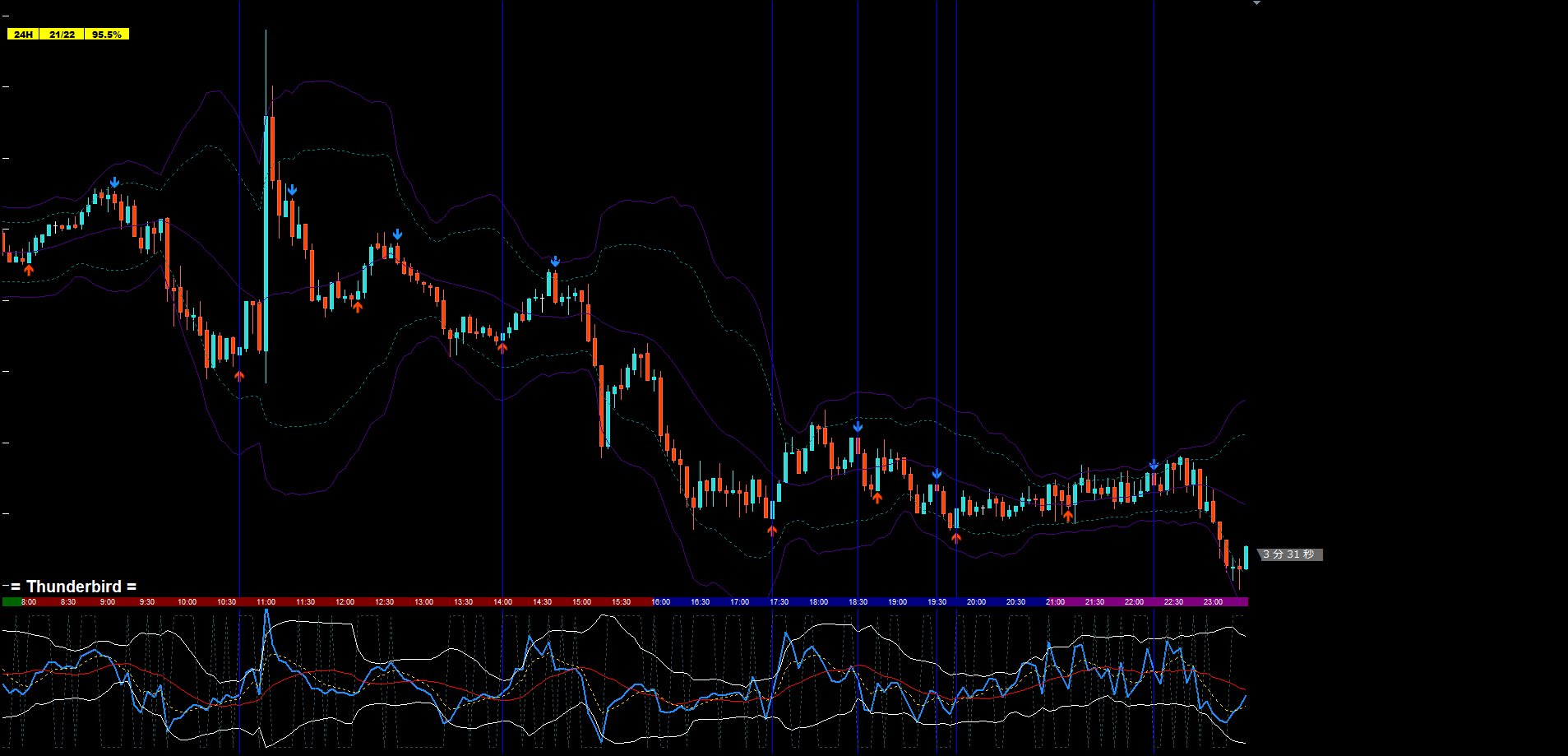Click the 21:30 time label

pyautogui.click(x=1094, y=602)
